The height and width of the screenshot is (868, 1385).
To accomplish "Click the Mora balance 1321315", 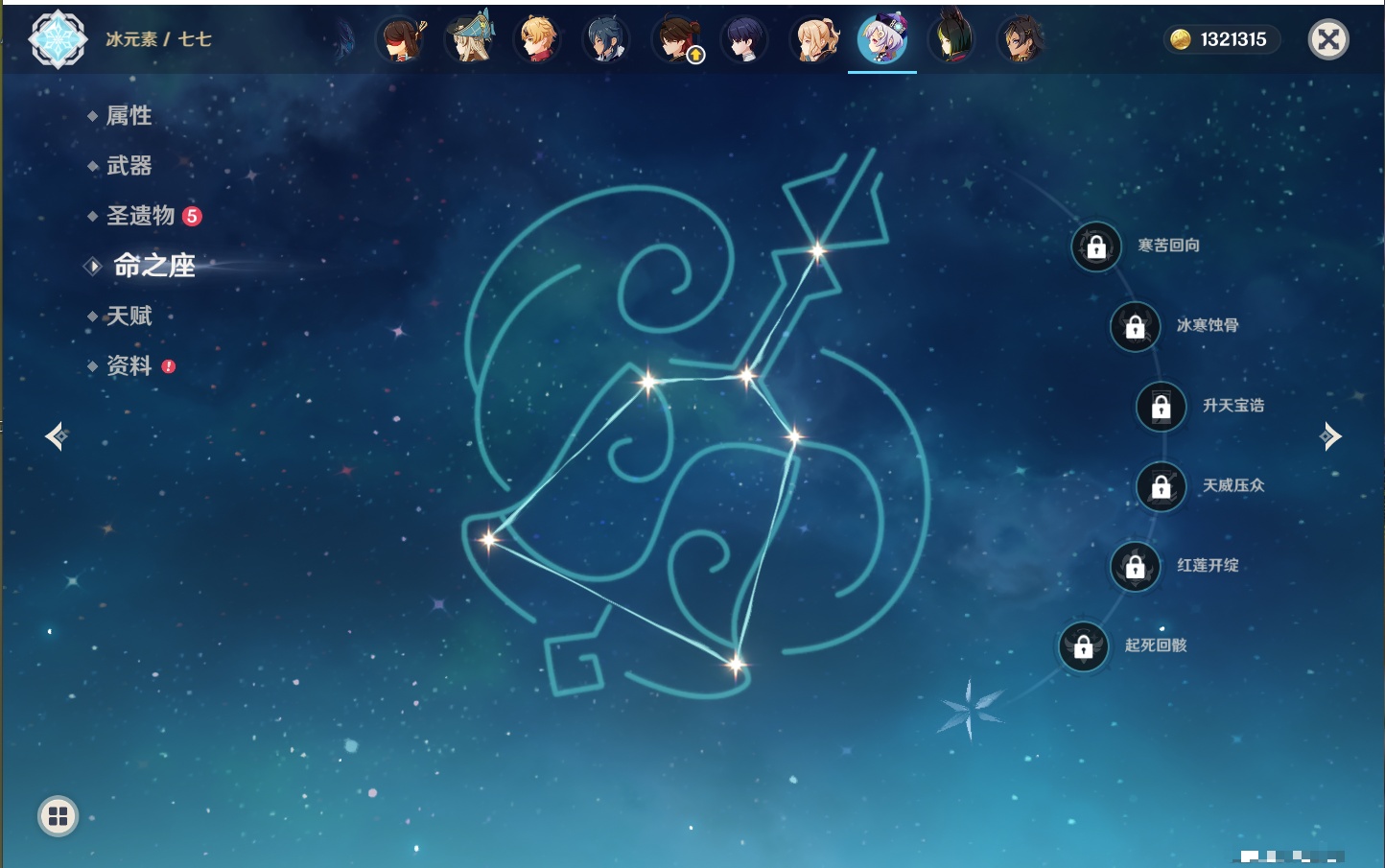I will pos(1233,39).
